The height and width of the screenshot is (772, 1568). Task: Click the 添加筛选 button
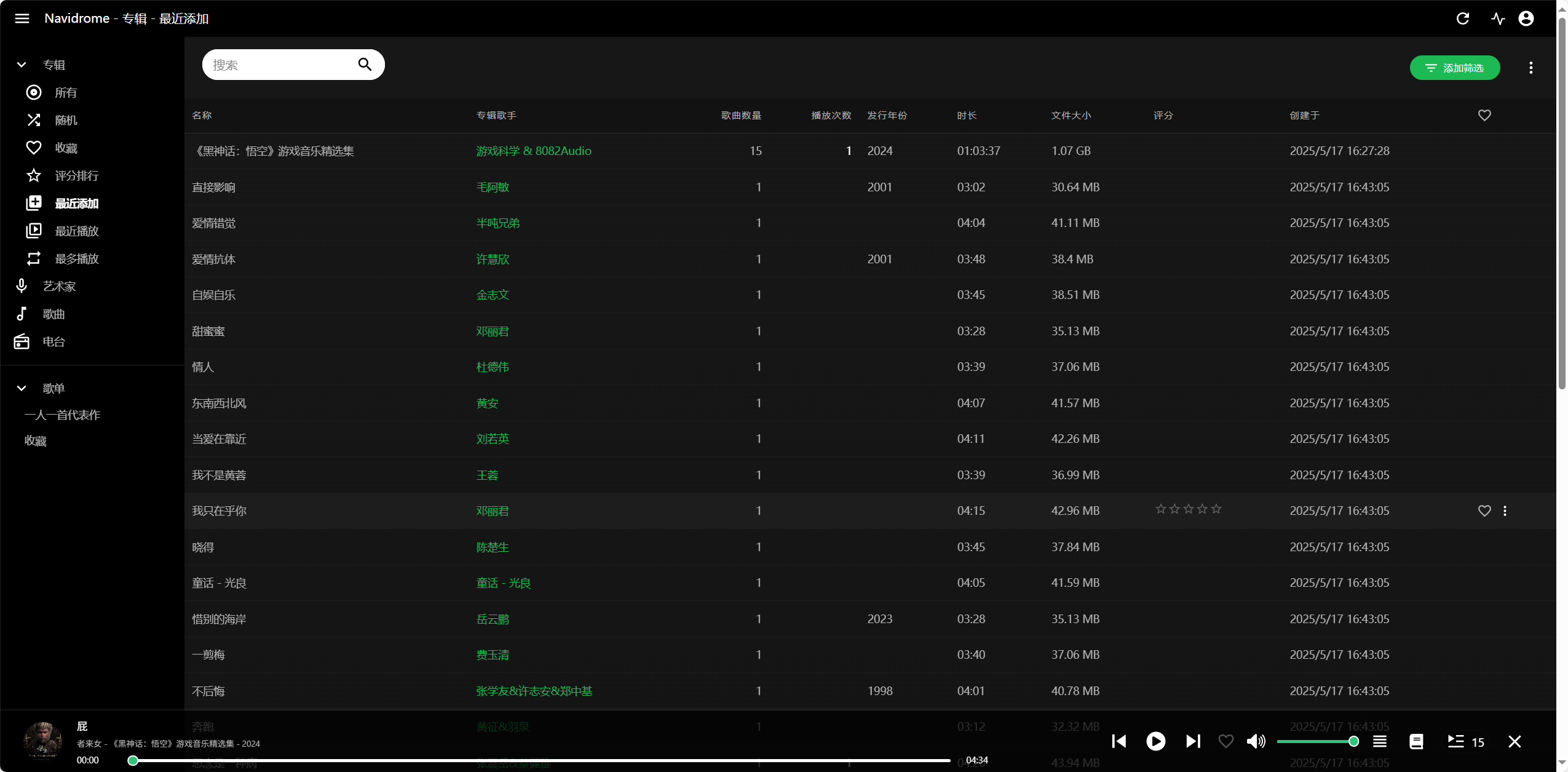click(x=1454, y=68)
